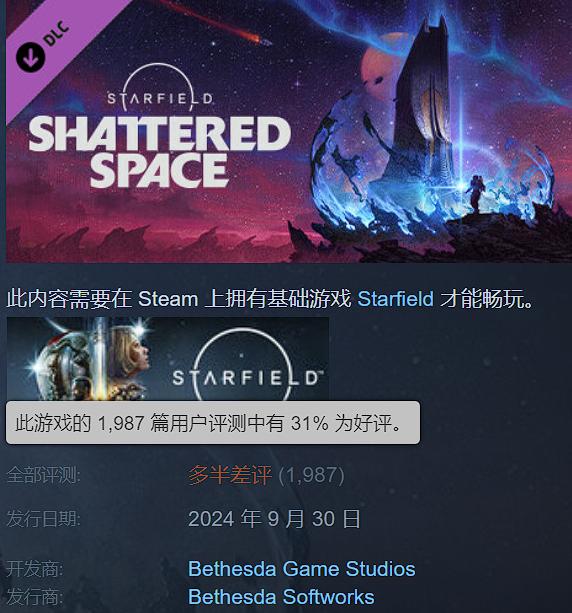The image size is (572, 613).
Task: Click the red comet in header artwork
Action: tap(219, 23)
